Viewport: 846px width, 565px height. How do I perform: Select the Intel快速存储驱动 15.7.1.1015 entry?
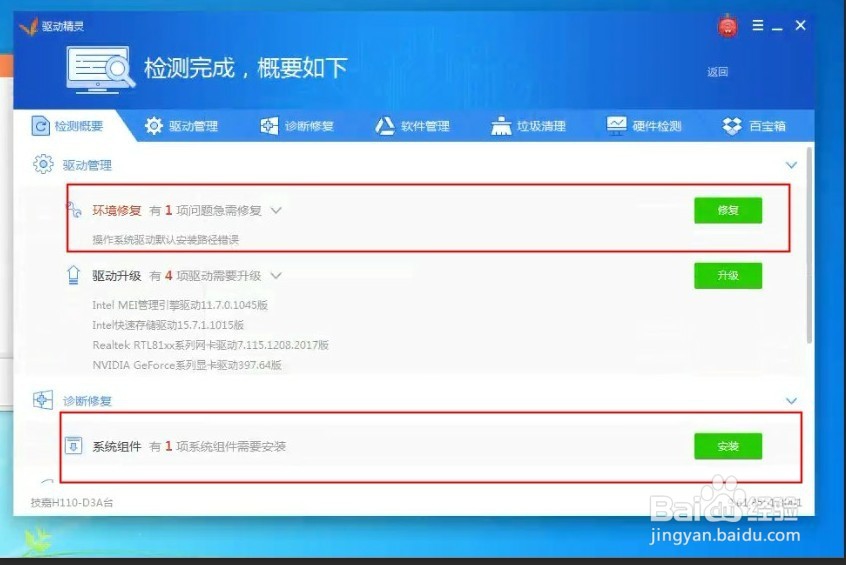pos(168,325)
